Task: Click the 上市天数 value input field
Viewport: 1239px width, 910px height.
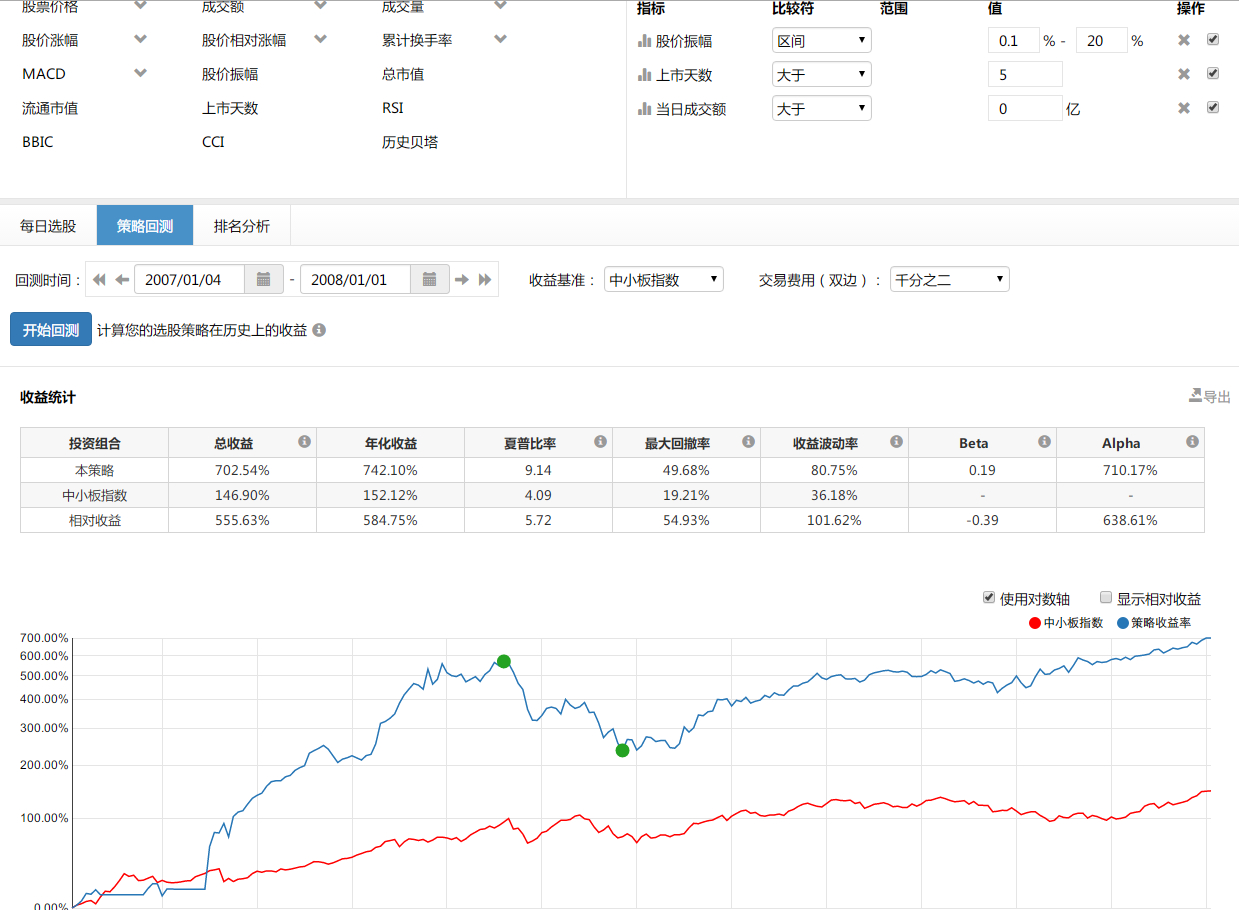Action: pyautogui.click(x=1024, y=75)
